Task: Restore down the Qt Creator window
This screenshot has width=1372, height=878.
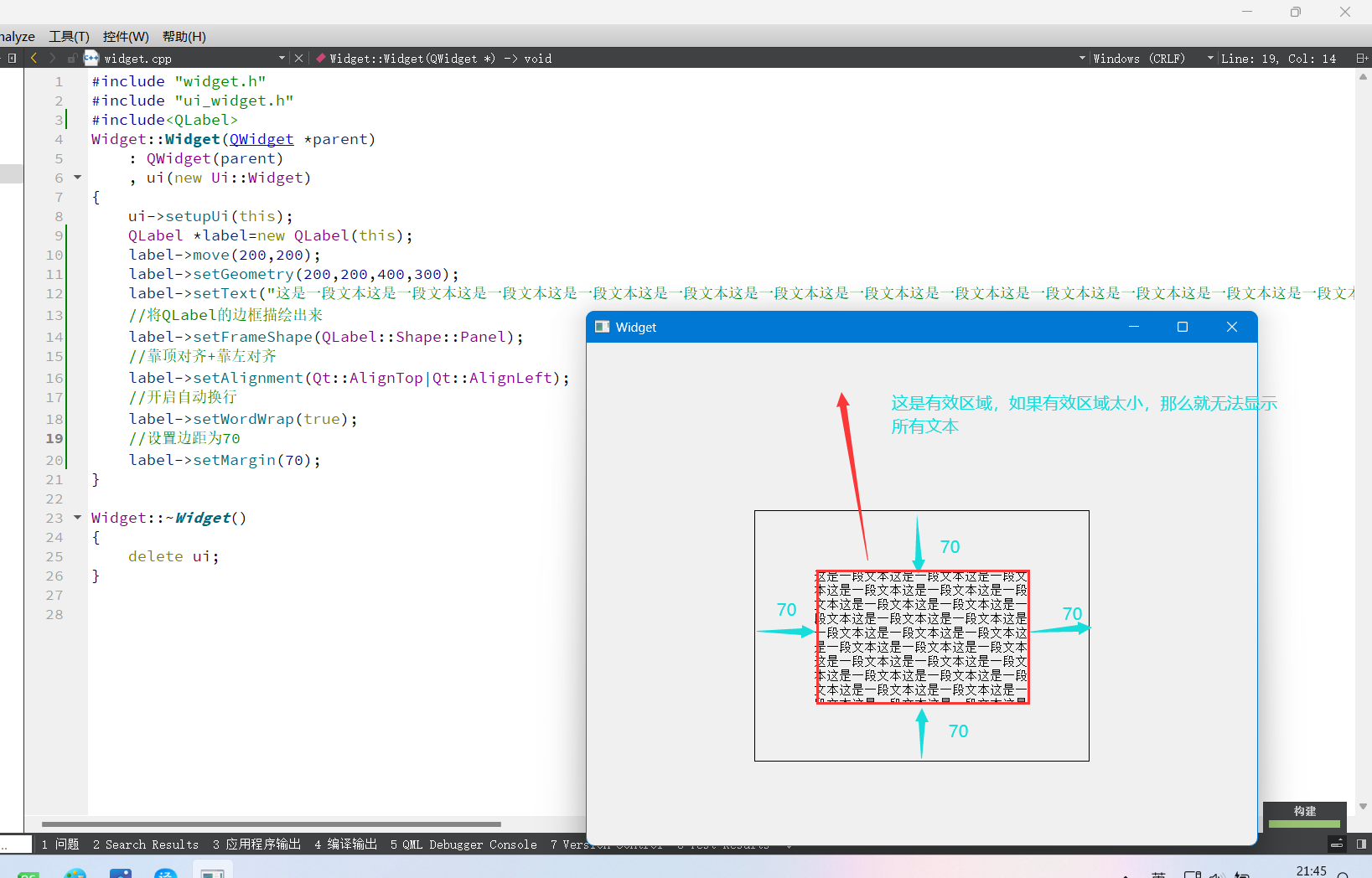Action: 1296,12
